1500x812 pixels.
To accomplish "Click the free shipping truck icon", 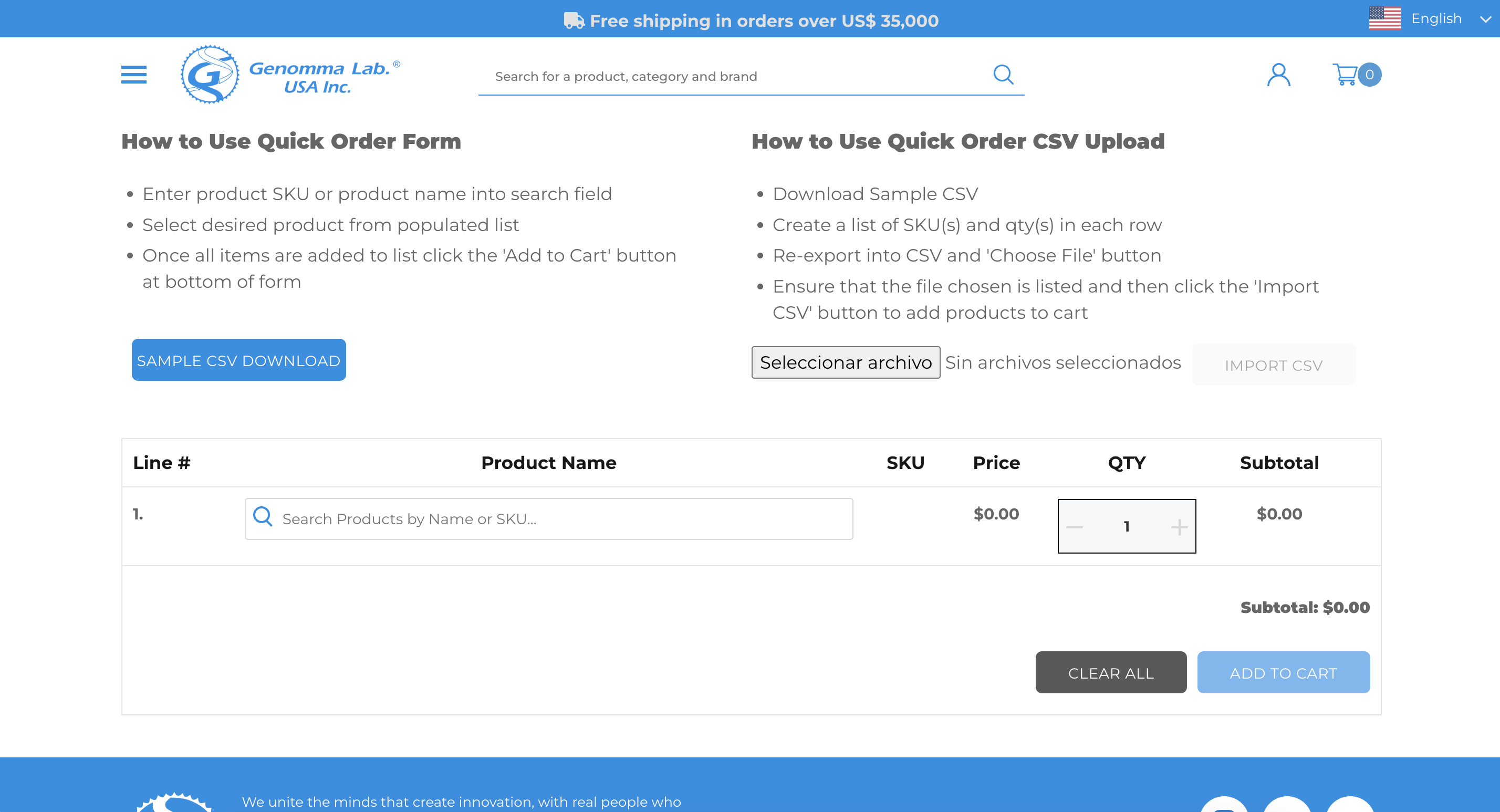I will point(574,21).
